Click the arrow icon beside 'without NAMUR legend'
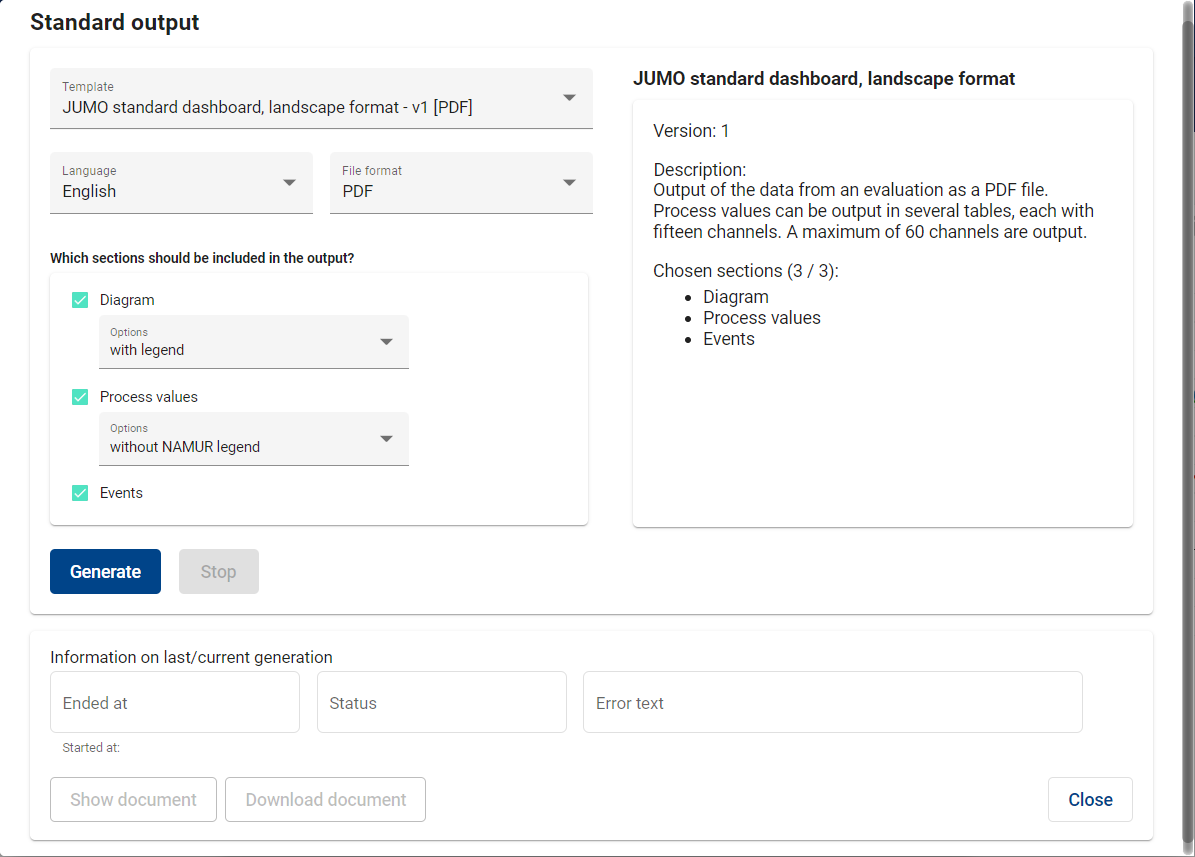The width and height of the screenshot is (1195, 857). point(386,439)
